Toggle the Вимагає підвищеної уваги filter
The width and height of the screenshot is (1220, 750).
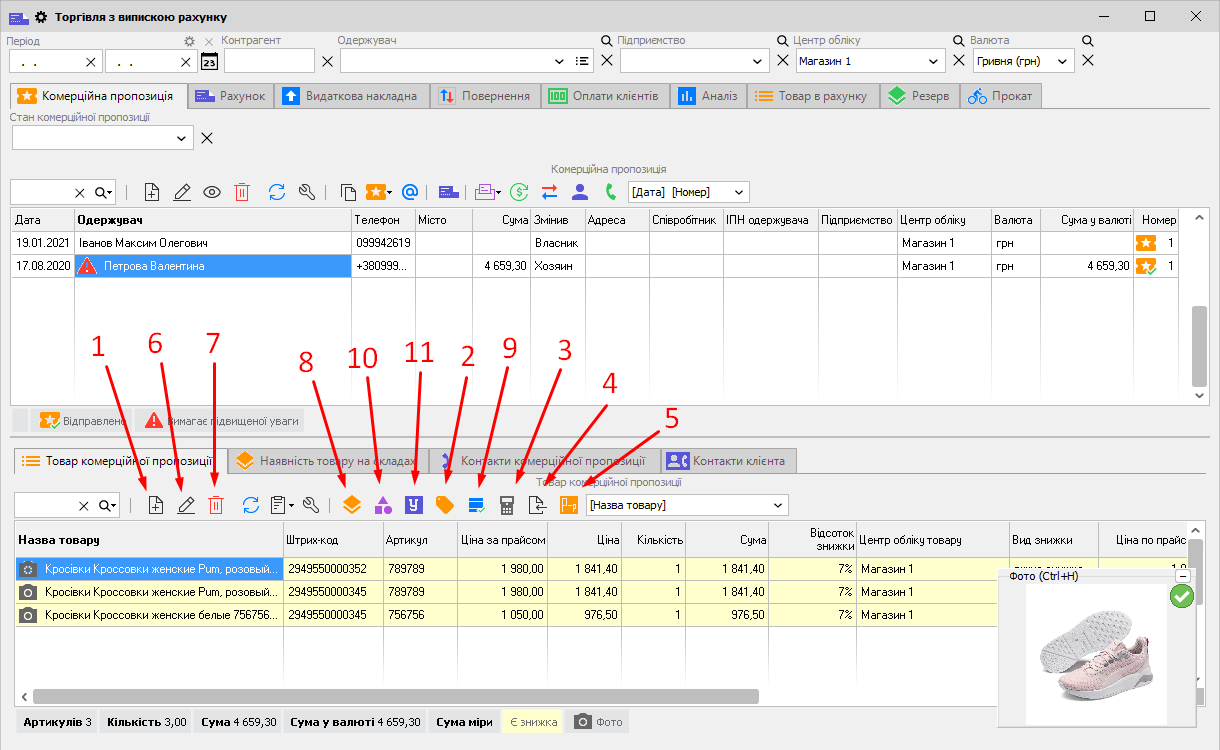coord(219,421)
